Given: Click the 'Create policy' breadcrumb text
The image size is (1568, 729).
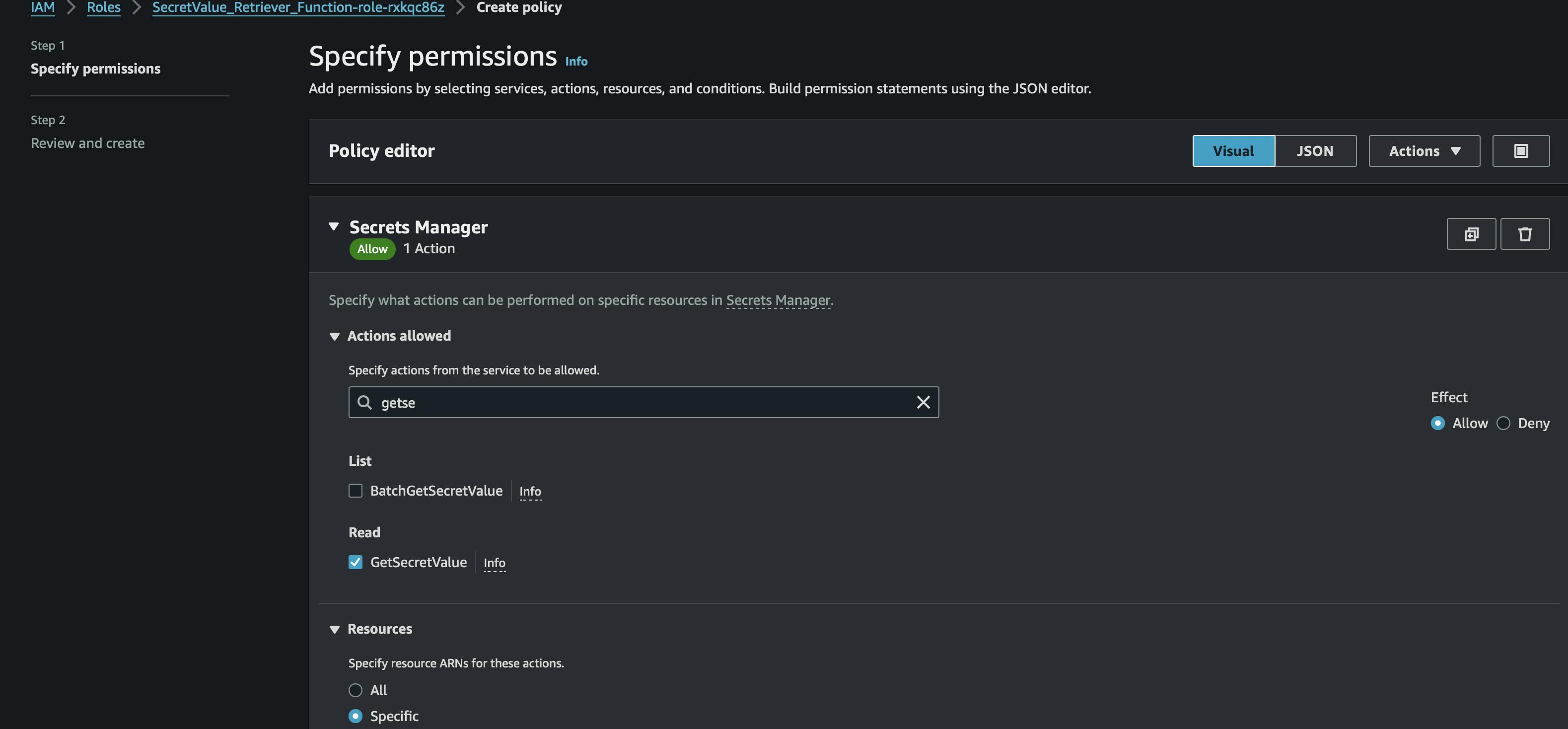Looking at the screenshot, I should (x=518, y=7).
